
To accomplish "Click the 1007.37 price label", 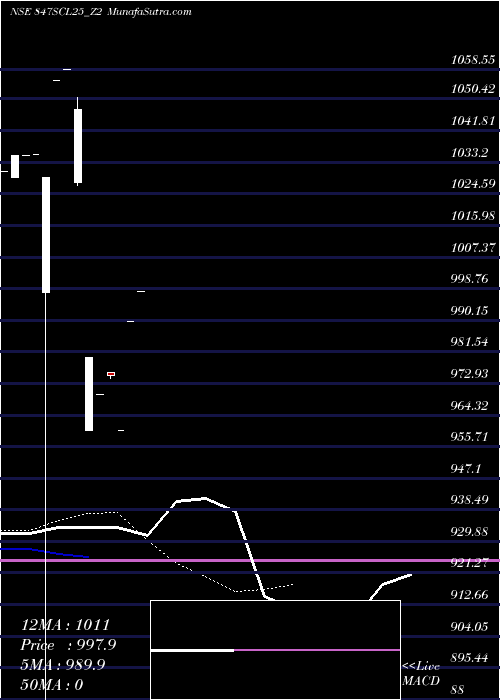I will click(x=473, y=247).
